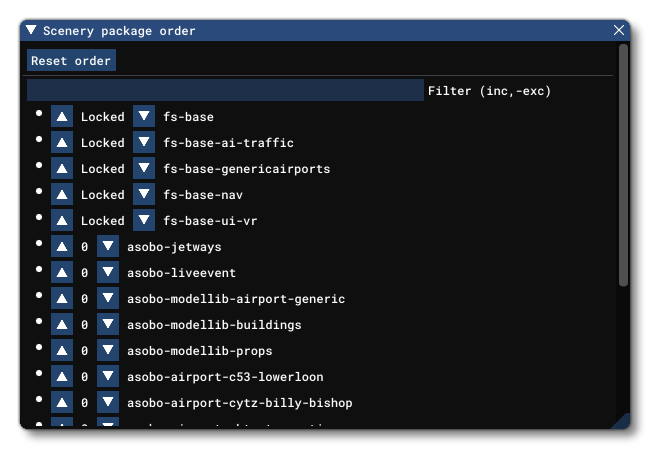Collapse the Scenery package order window

[x=31, y=31]
